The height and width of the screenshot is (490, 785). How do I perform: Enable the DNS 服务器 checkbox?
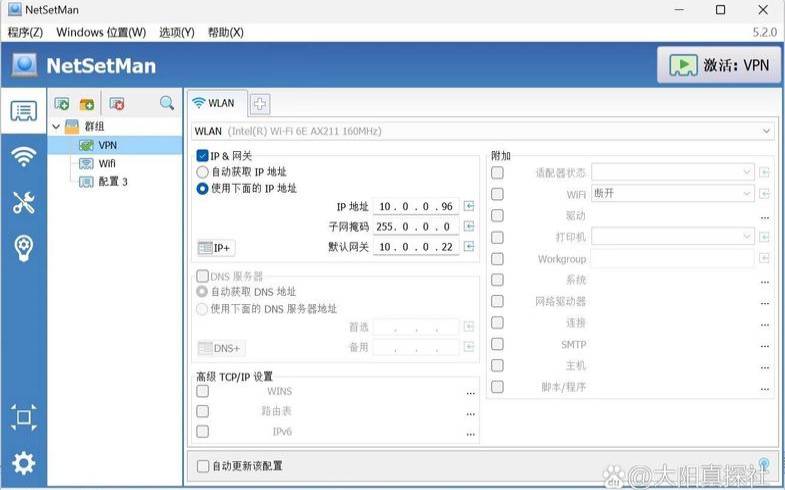(x=202, y=276)
